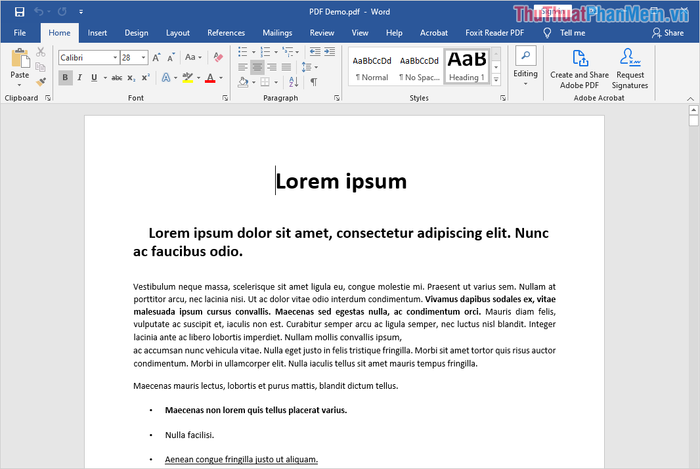This screenshot has height=469, width=700.
Task: Cut selection with the scissors icon
Action: tap(41, 52)
